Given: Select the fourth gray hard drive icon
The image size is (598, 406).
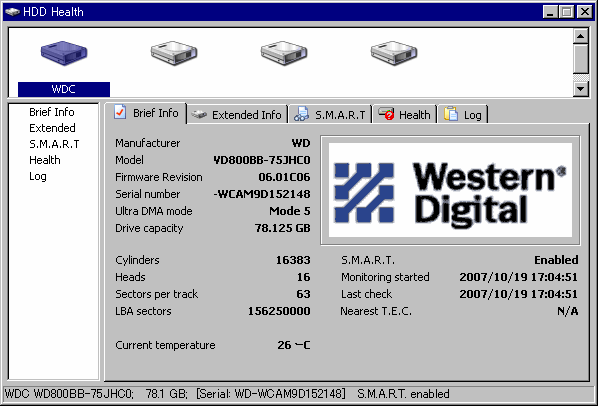Looking at the screenshot, I should point(394,53).
